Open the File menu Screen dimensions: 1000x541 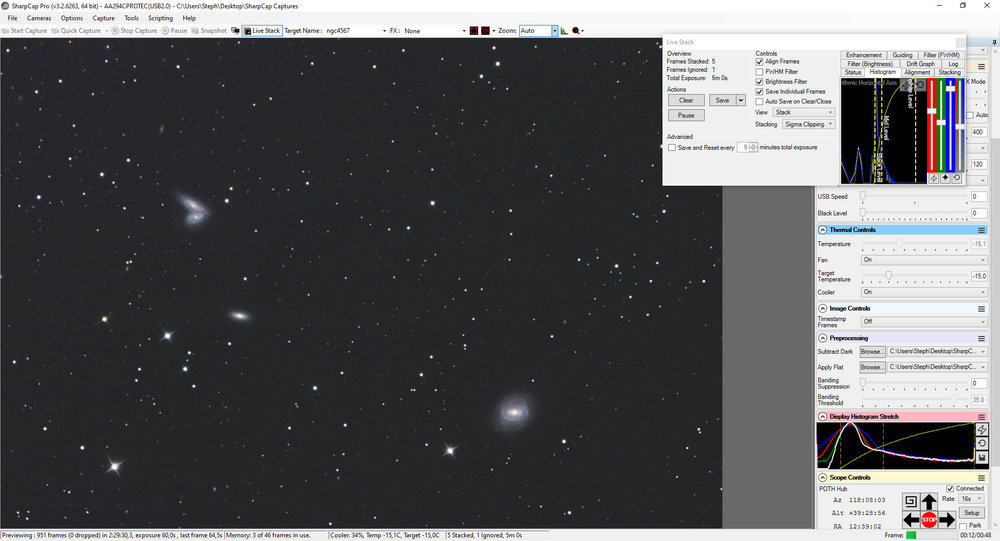[x=12, y=18]
